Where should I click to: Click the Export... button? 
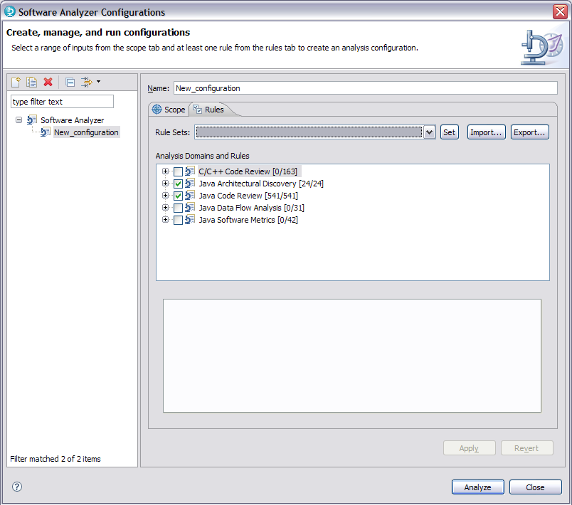530,132
